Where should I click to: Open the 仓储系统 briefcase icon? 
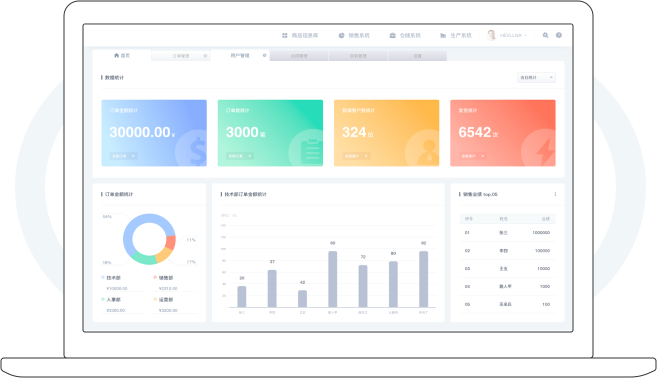[393, 36]
